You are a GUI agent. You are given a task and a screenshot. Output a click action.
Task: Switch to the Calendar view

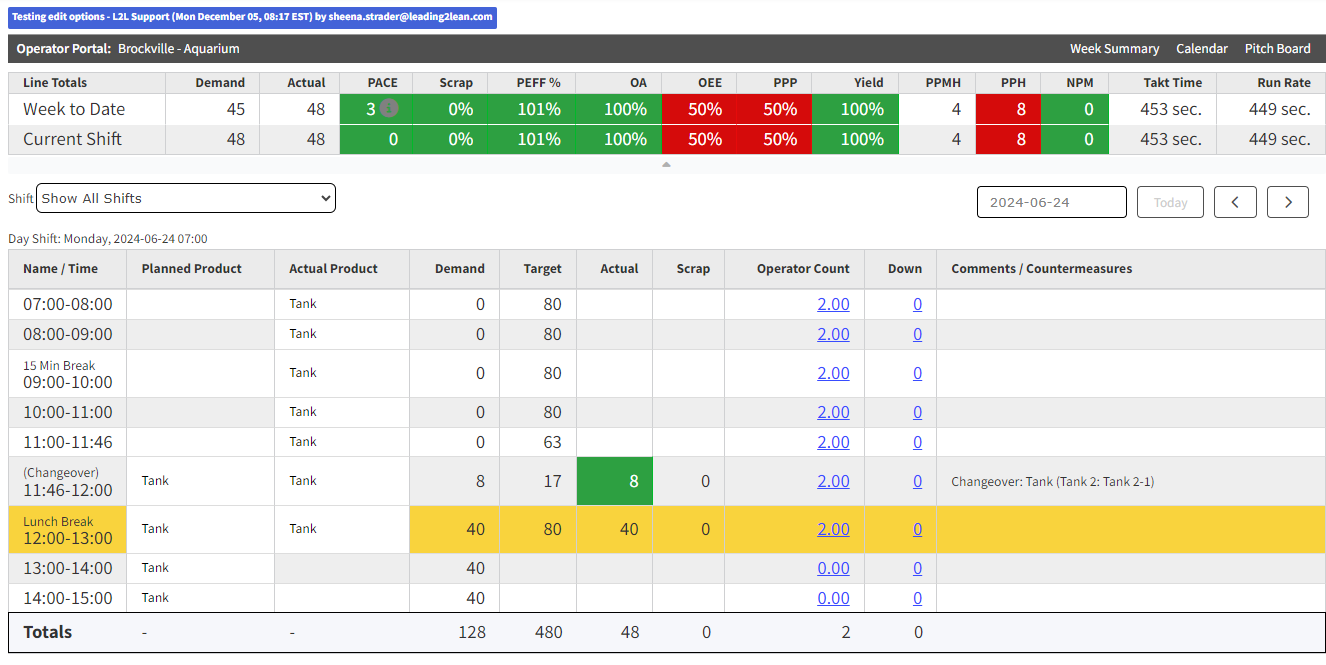point(1201,48)
